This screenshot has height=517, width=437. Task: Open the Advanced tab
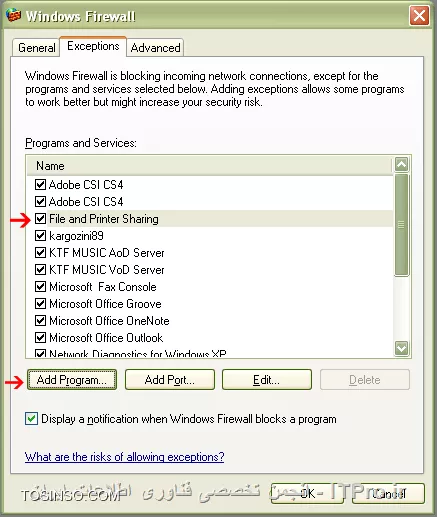click(x=155, y=48)
